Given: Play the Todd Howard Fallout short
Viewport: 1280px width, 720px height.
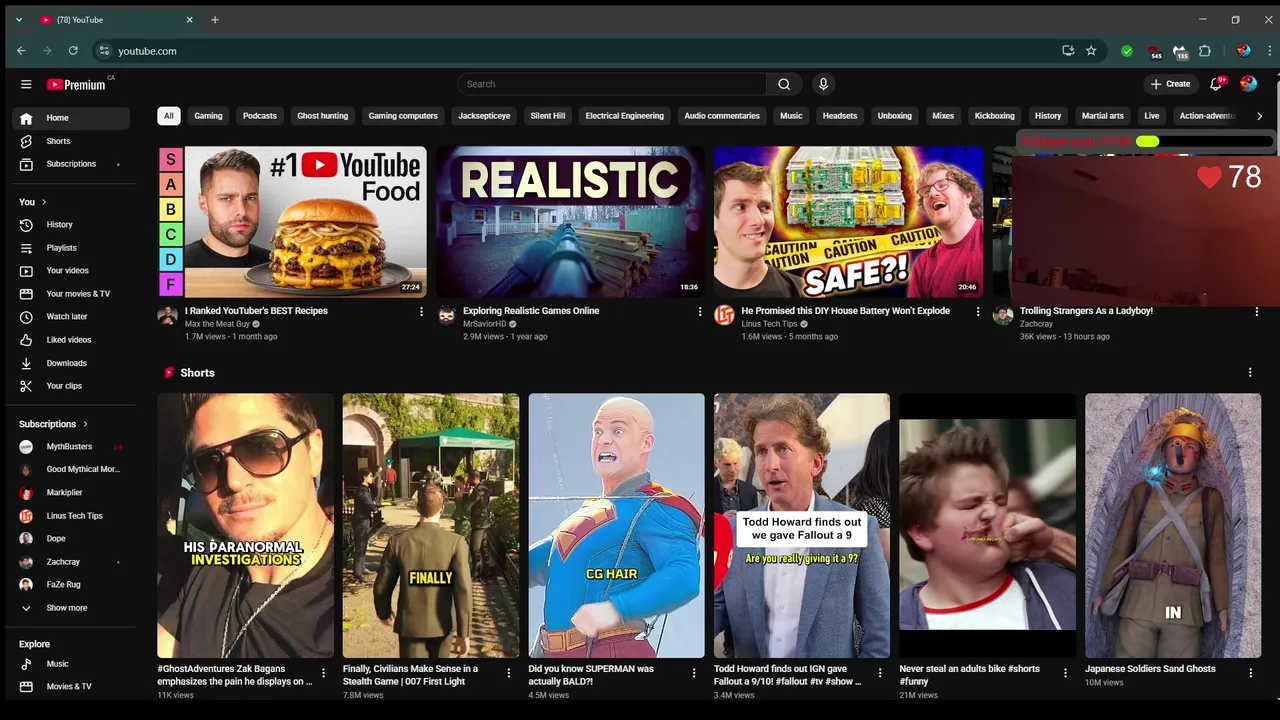Looking at the screenshot, I should click(x=802, y=526).
